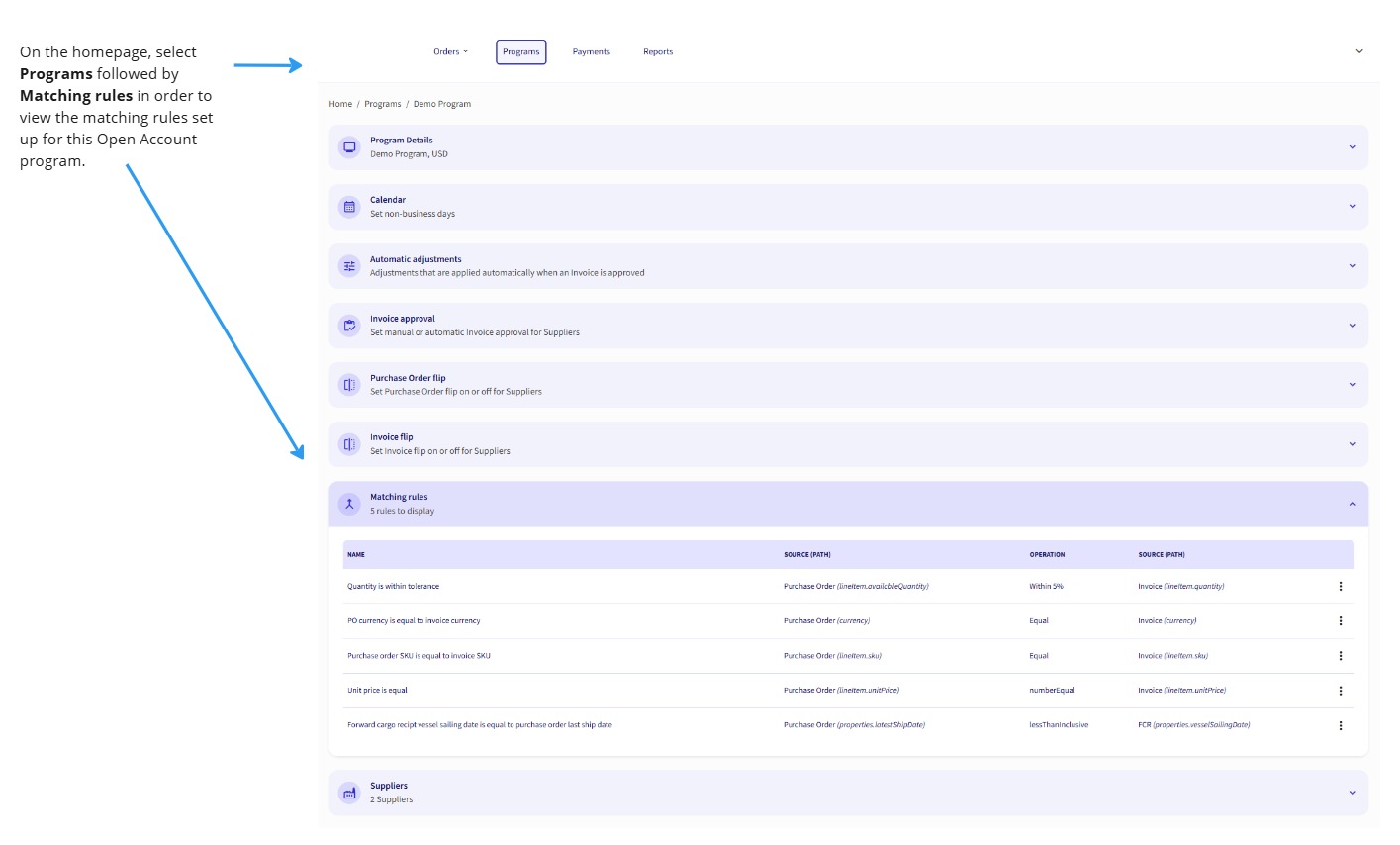Screen dimensions: 1400x845
Task: Click the Invoice flip icon
Action: (348, 443)
